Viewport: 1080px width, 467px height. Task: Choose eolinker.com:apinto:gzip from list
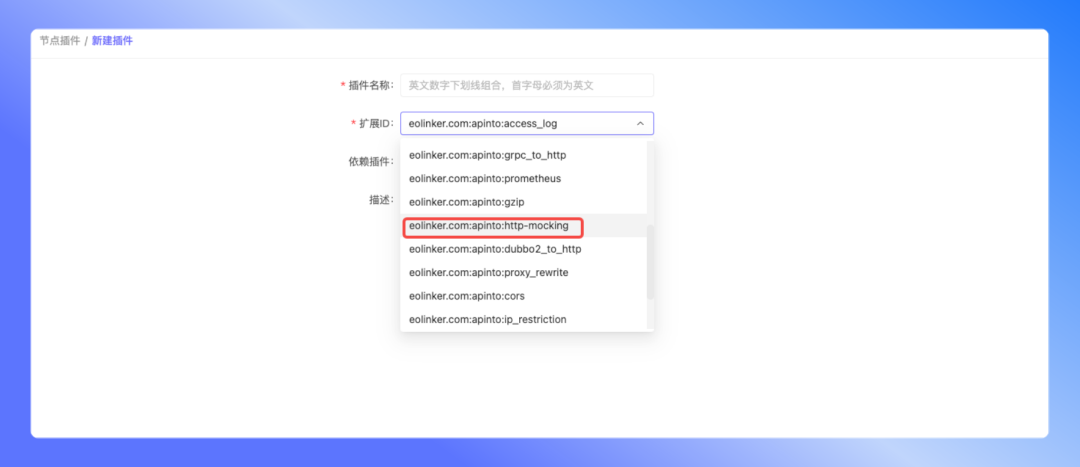click(x=523, y=202)
